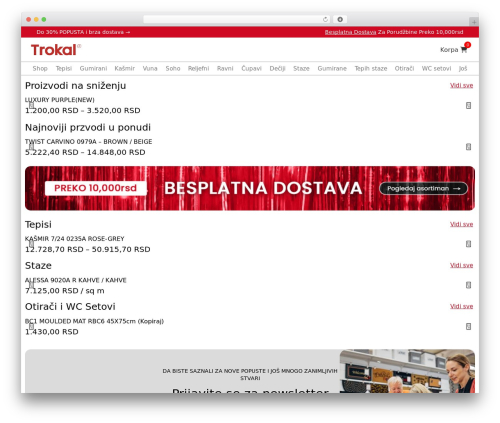Screen dimensions: 500x423
Task: Open RC1 MOULDED MAT RBC6 product
Action: tap(94, 321)
